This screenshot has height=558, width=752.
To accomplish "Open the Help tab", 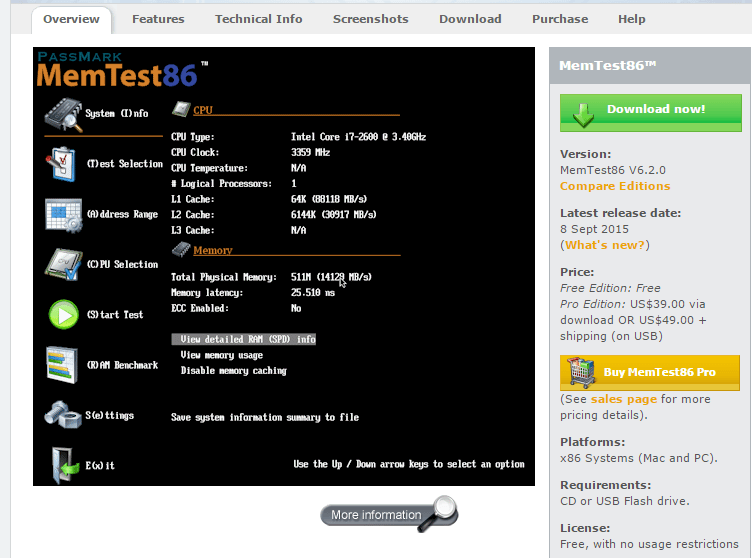I will pyautogui.click(x=632, y=19).
